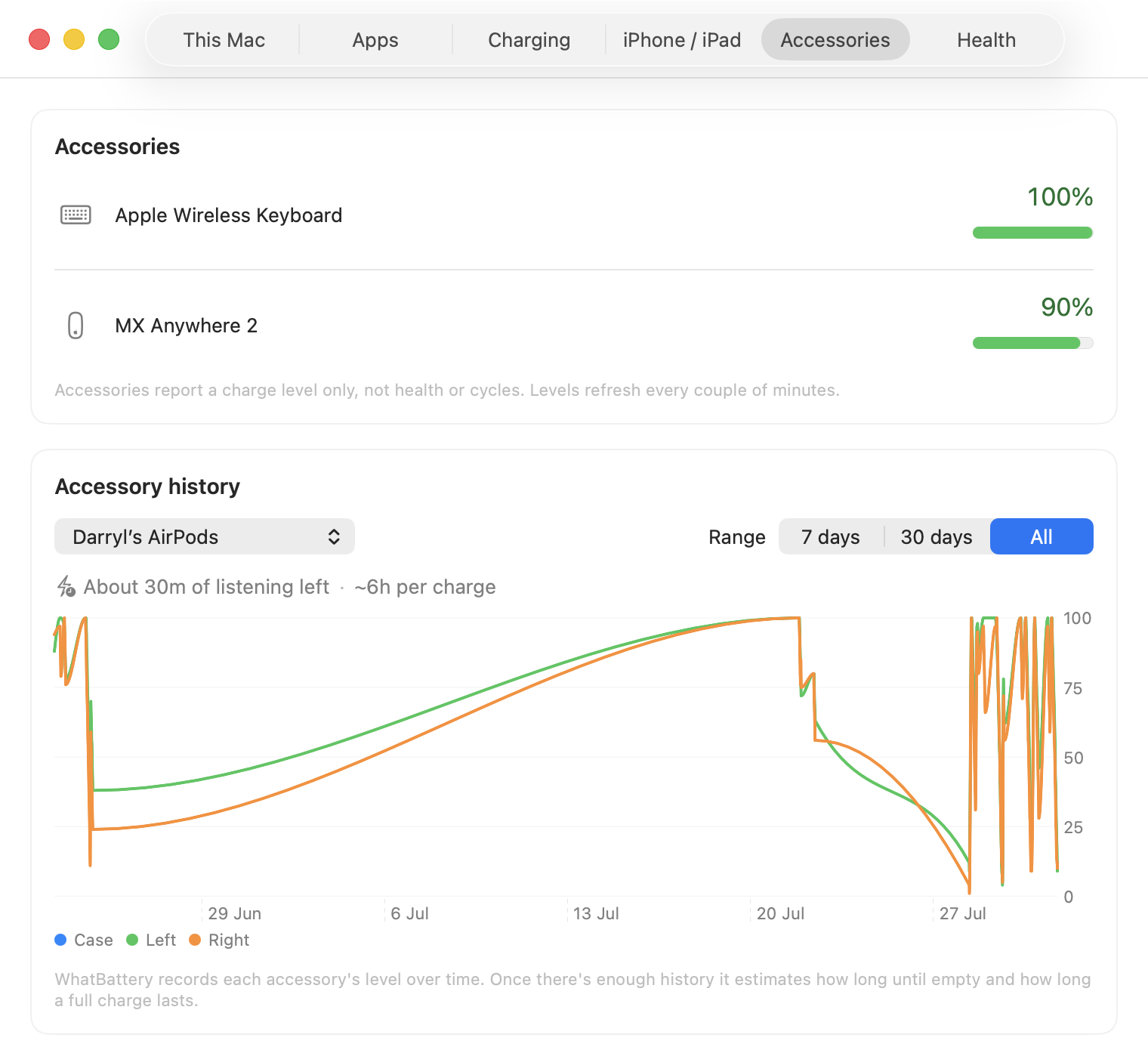Open the Darryl's AirPods device dropdown
Image resolution: width=1148 pixels, height=1050 pixels.
(205, 536)
